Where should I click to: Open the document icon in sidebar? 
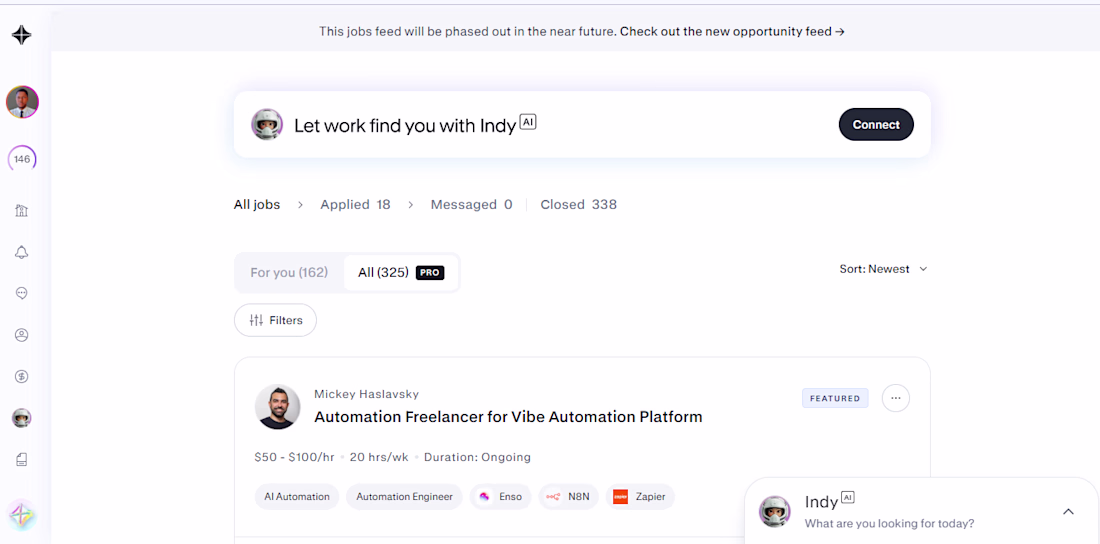click(x=22, y=460)
